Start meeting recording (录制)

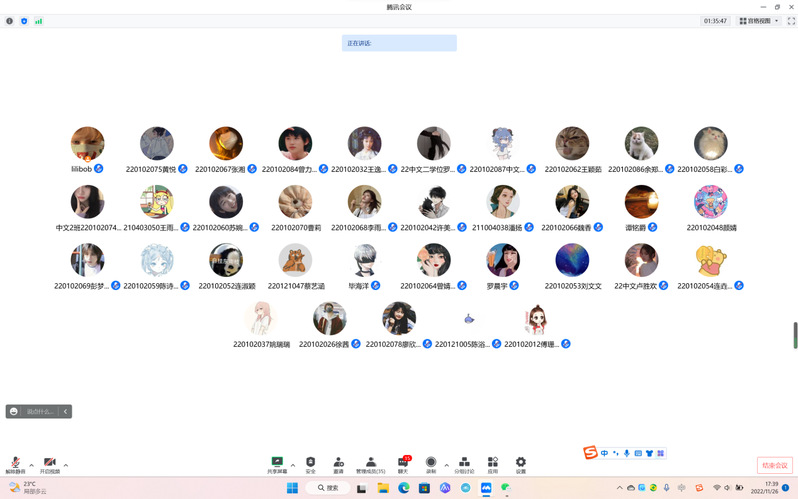click(x=431, y=464)
